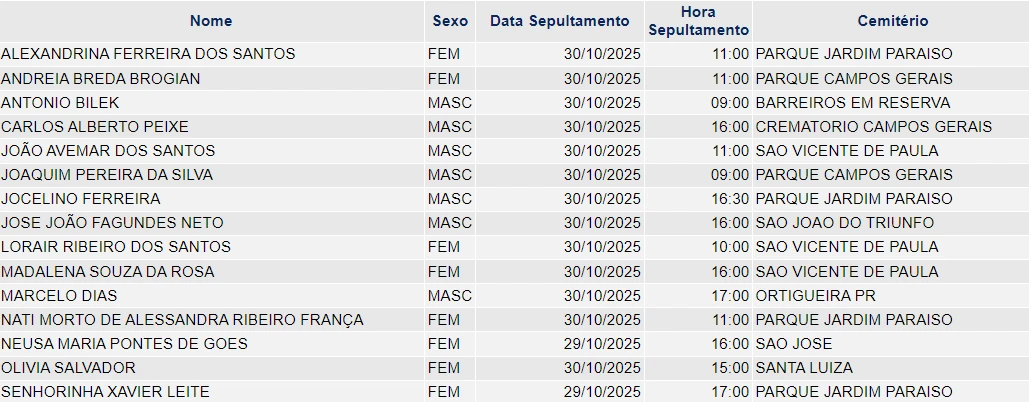Select JOAQUIM PEREIRA DA SILVA name
The width and height of the screenshot is (1029, 402).
[x=107, y=174]
